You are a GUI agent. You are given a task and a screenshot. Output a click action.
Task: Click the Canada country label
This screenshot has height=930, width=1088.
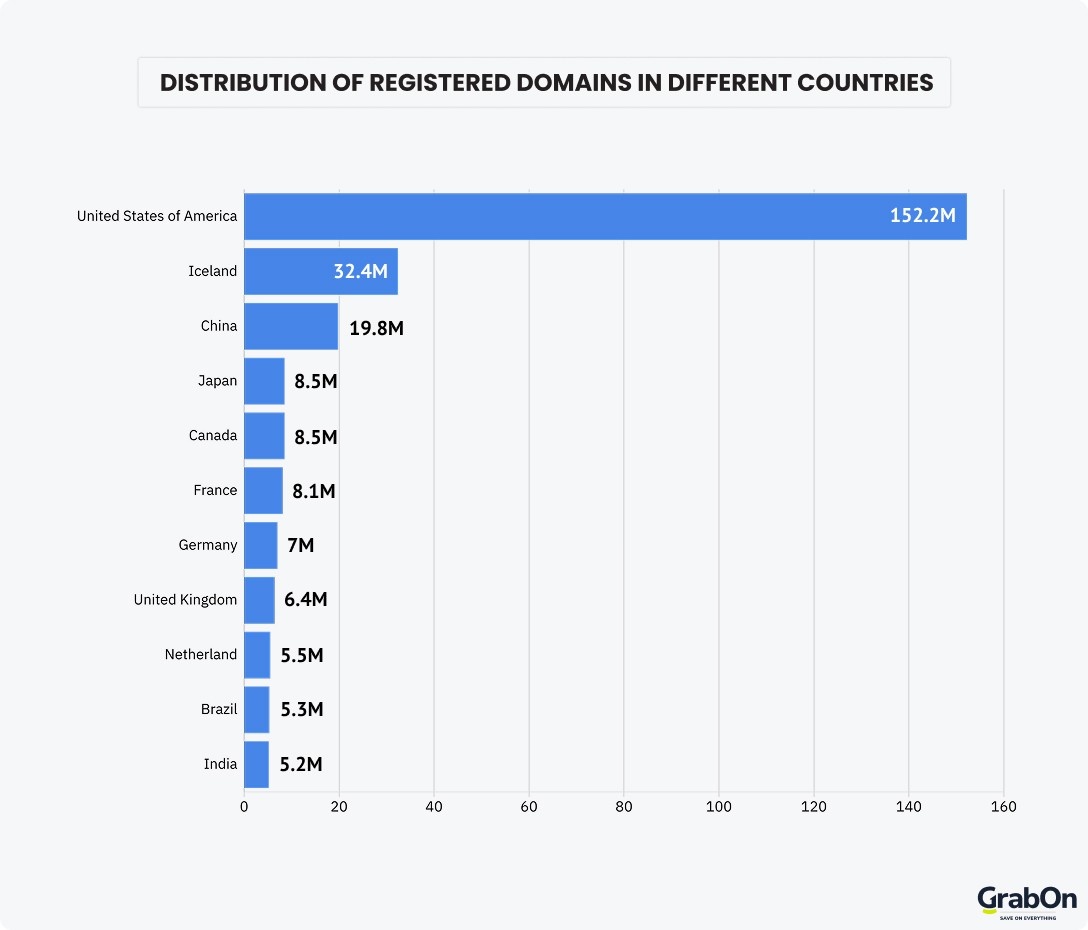(x=213, y=435)
